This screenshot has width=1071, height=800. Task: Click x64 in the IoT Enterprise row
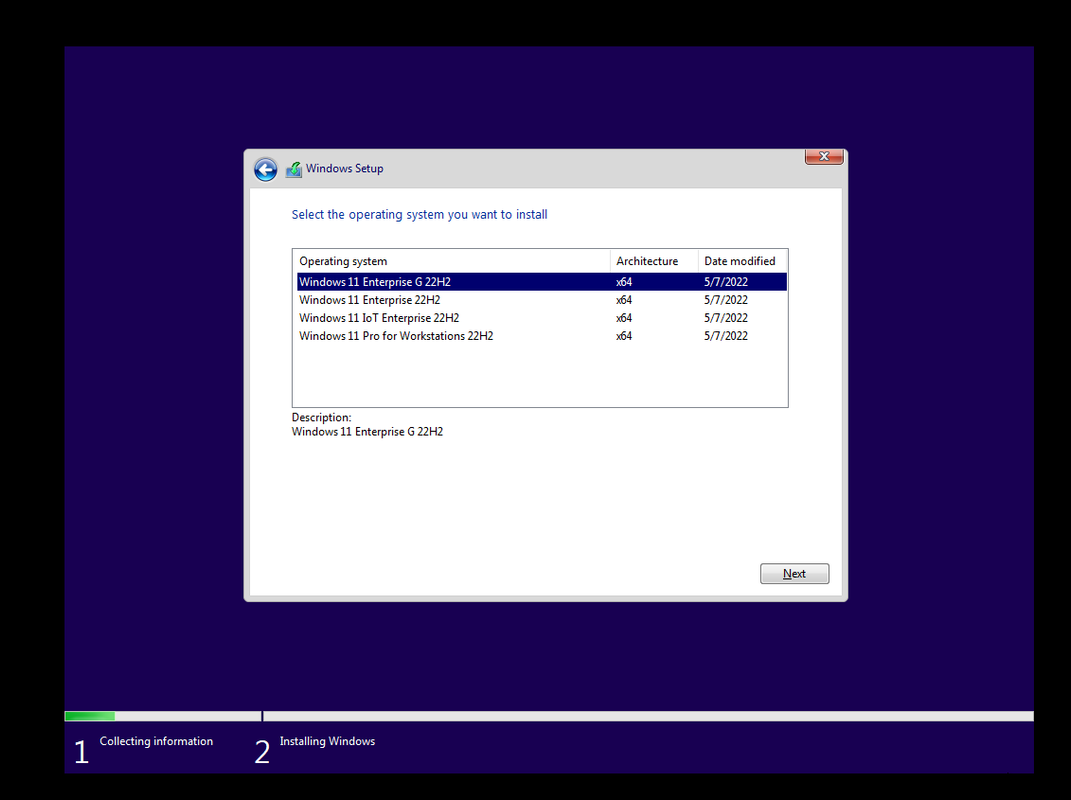click(x=624, y=318)
